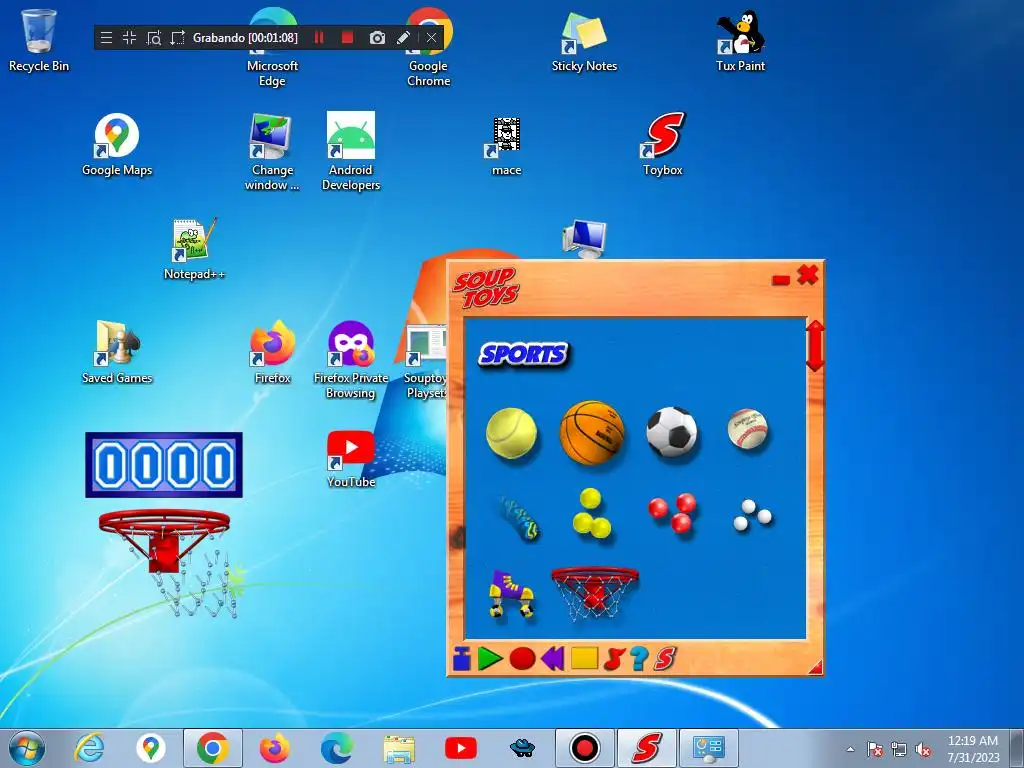
Task: Click the Soup Toys resize corner triangle
Action: point(816,667)
